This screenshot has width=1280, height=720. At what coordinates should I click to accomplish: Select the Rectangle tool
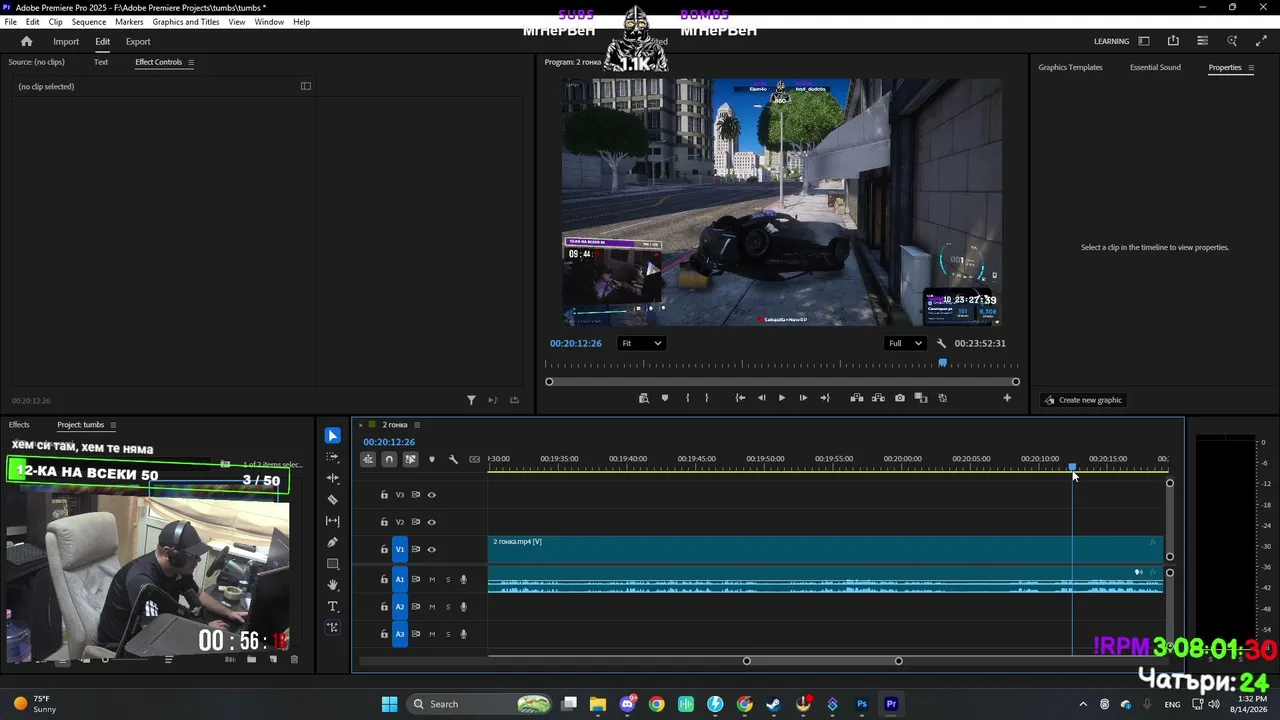click(x=333, y=564)
